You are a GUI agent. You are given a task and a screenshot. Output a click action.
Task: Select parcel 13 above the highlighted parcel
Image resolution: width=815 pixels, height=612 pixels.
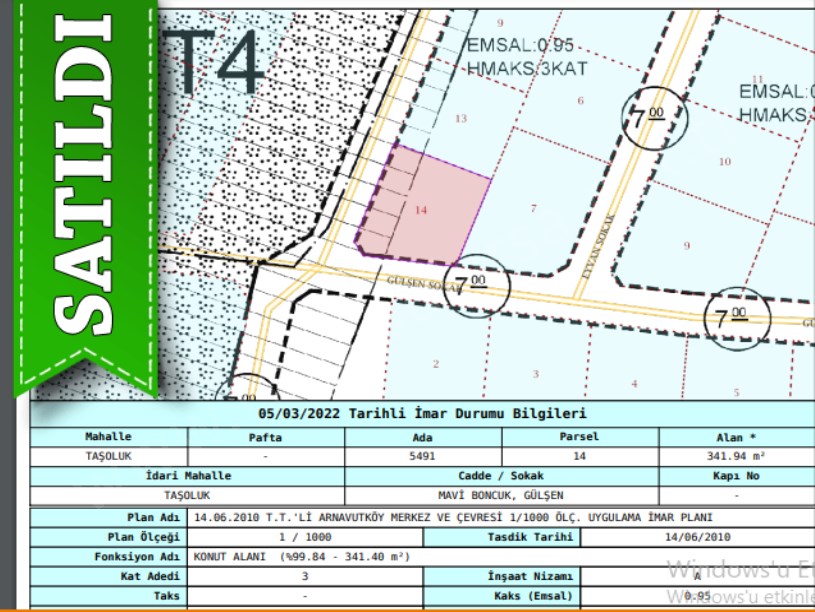click(x=460, y=118)
